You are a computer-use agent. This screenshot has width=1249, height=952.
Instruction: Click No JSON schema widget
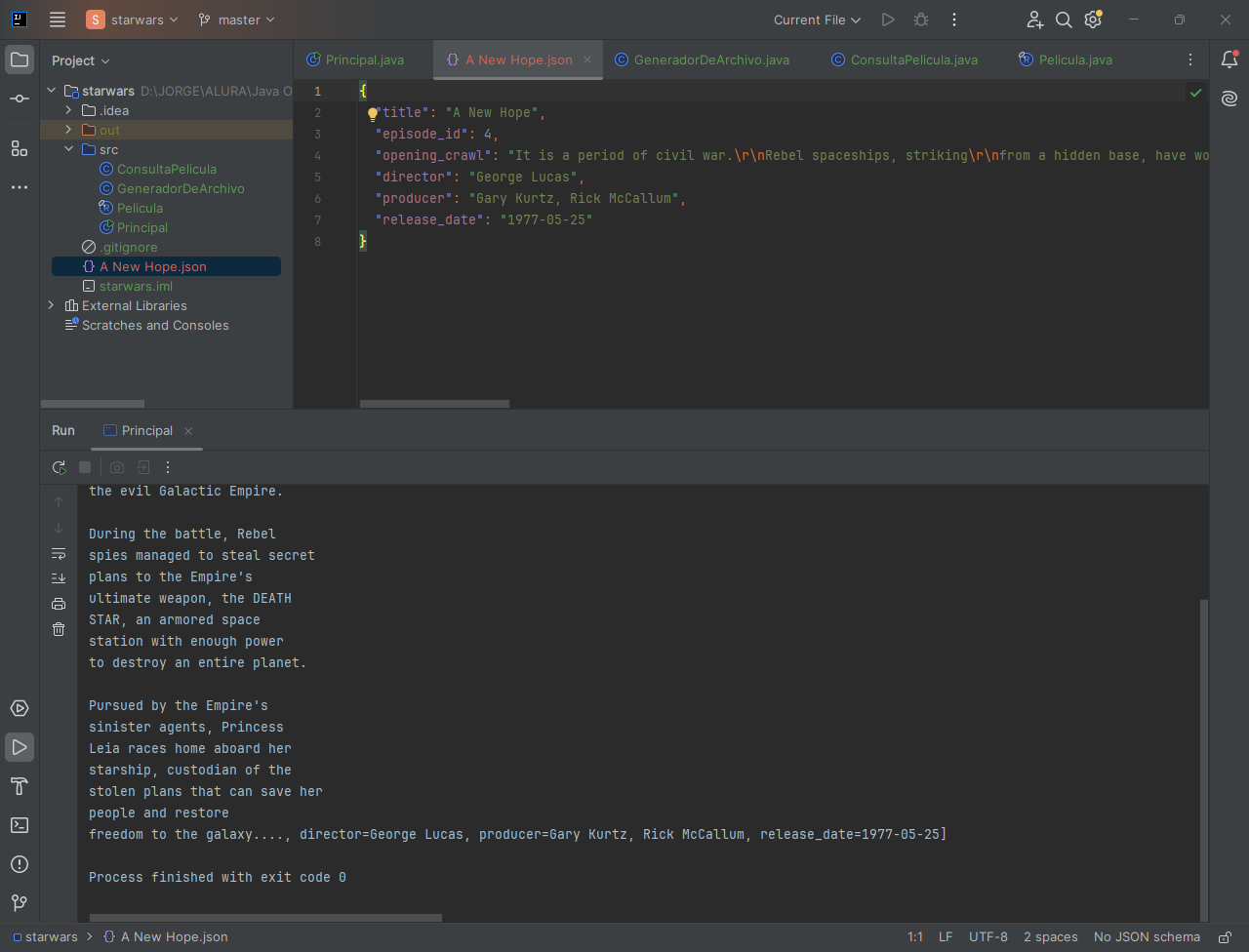click(1147, 937)
